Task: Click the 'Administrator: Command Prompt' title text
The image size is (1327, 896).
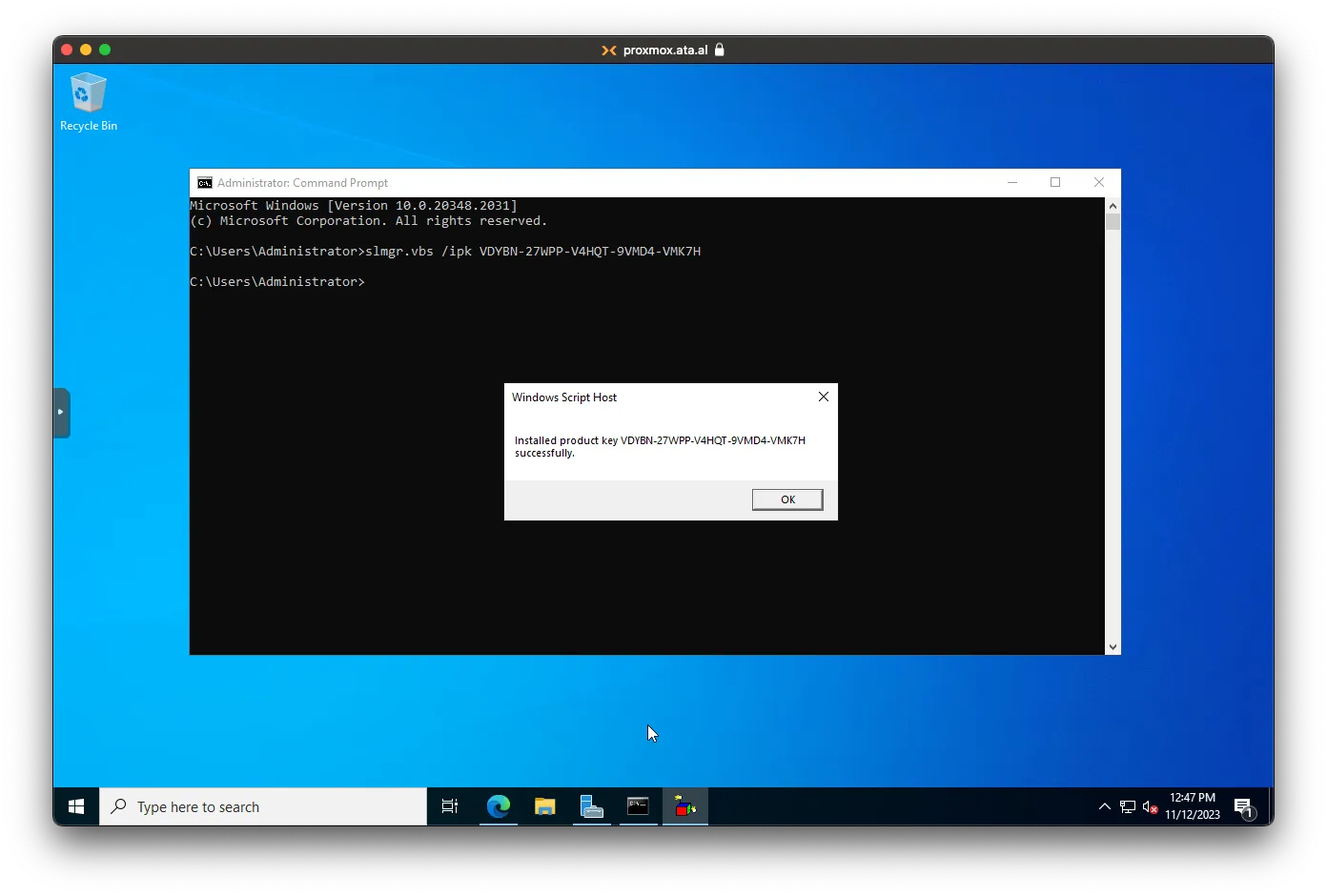Action: (302, 183)
